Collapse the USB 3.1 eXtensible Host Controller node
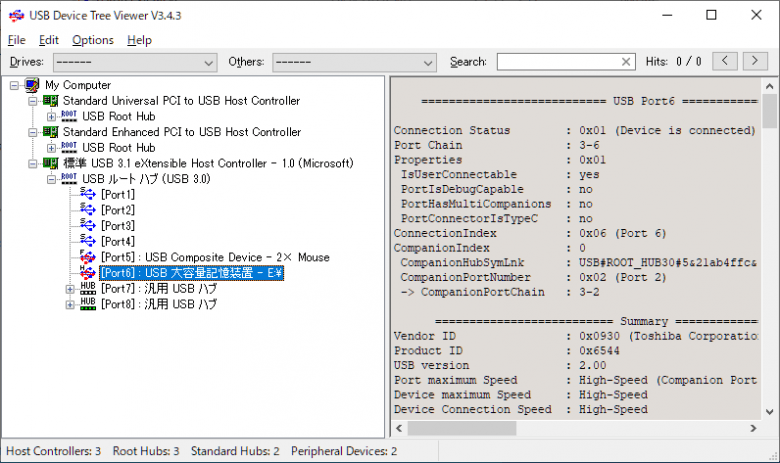 point(33,164)
